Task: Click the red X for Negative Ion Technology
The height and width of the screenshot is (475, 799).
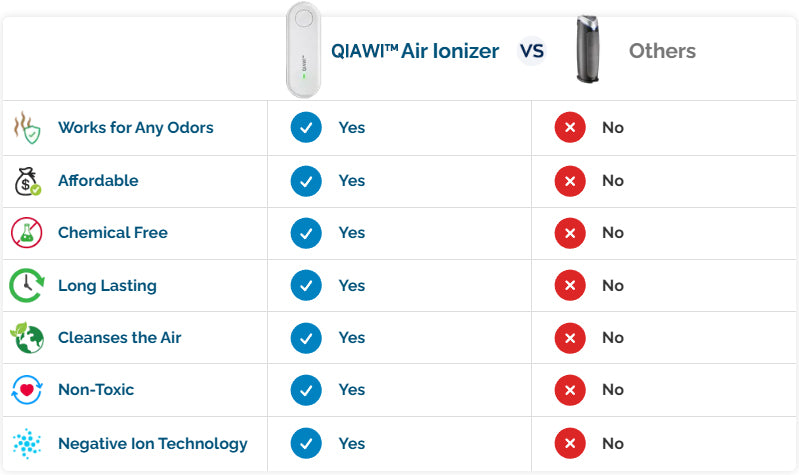Action: (x=570, y=443)
